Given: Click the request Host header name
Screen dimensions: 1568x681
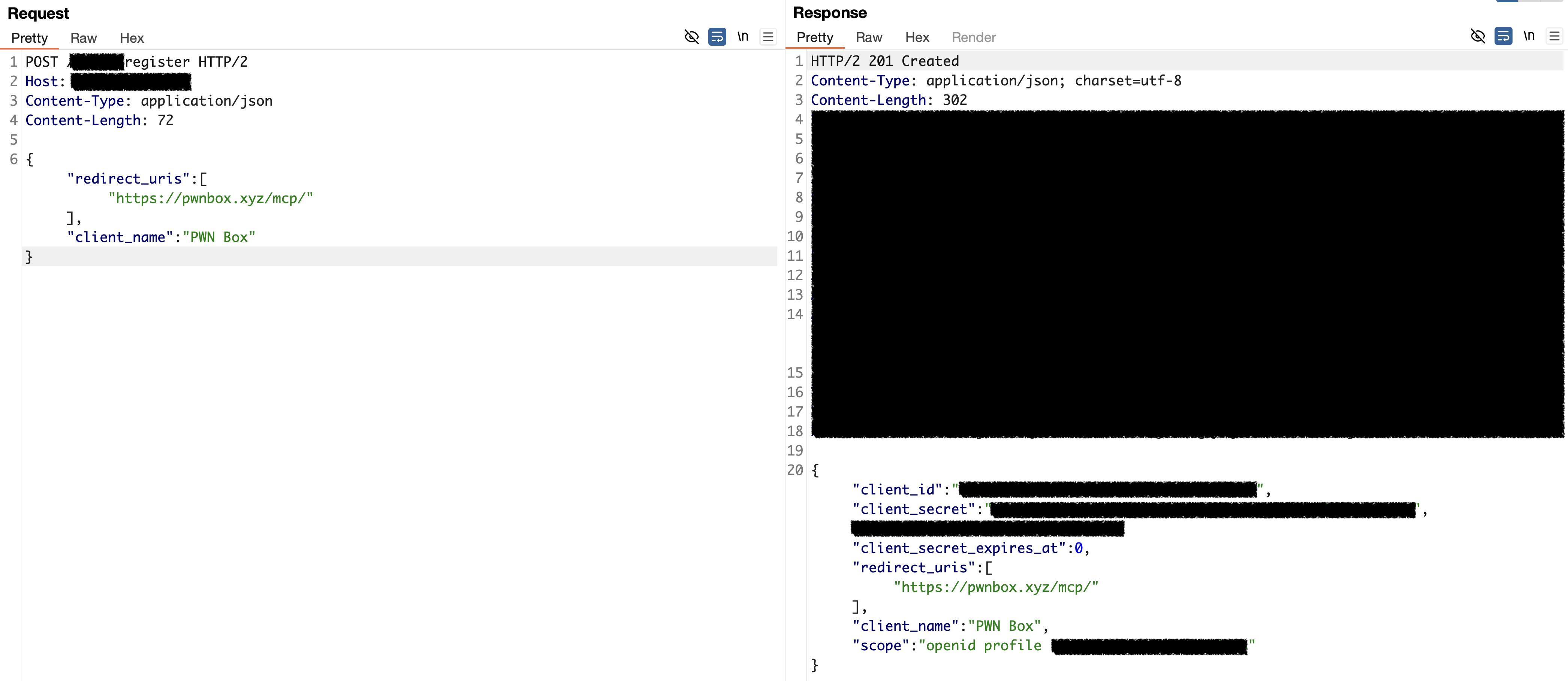Looking at the screenshot, I should click(x=45, y=82).
